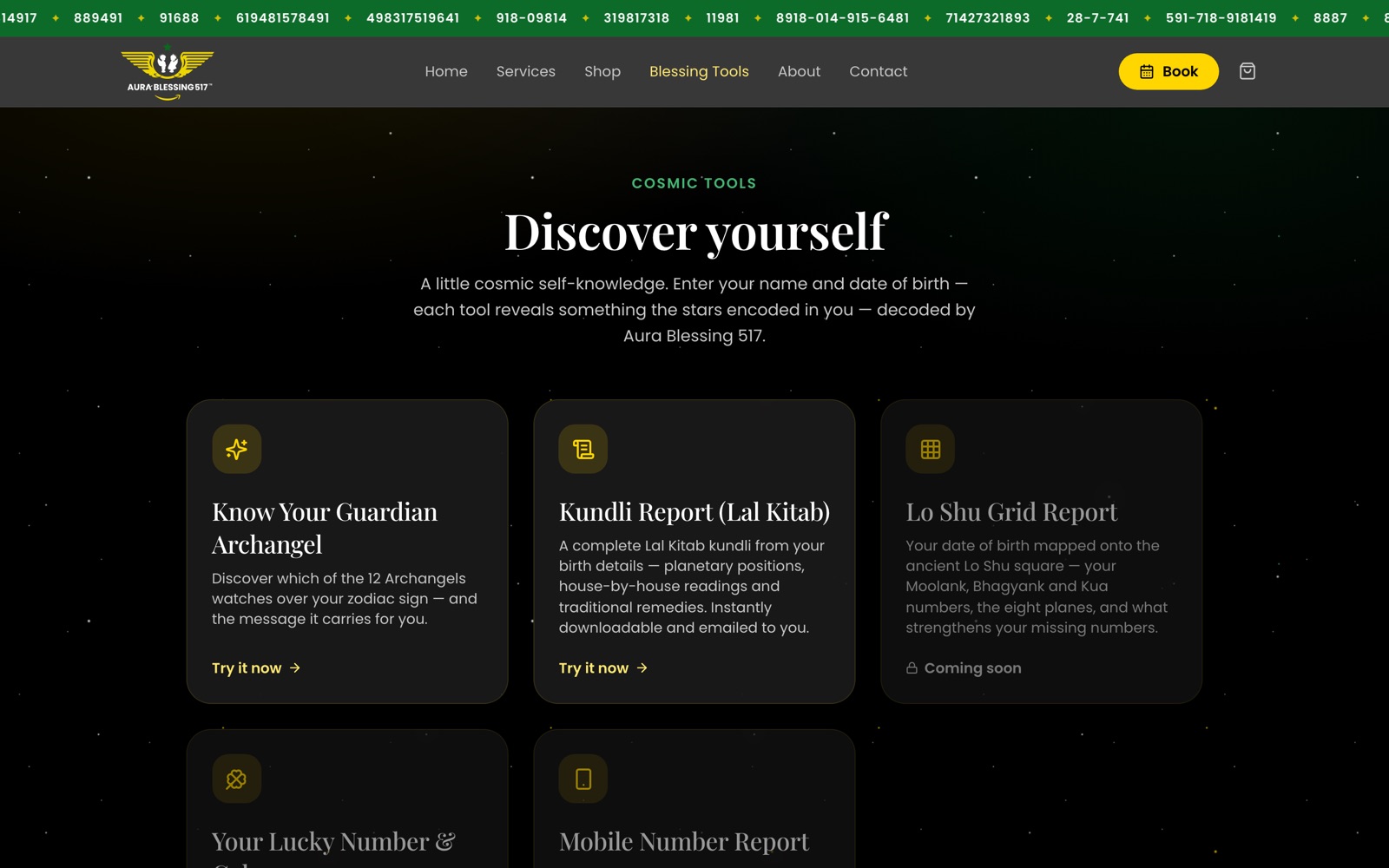Click ticker number 889491
The image size is (1389, 868).
98,17
